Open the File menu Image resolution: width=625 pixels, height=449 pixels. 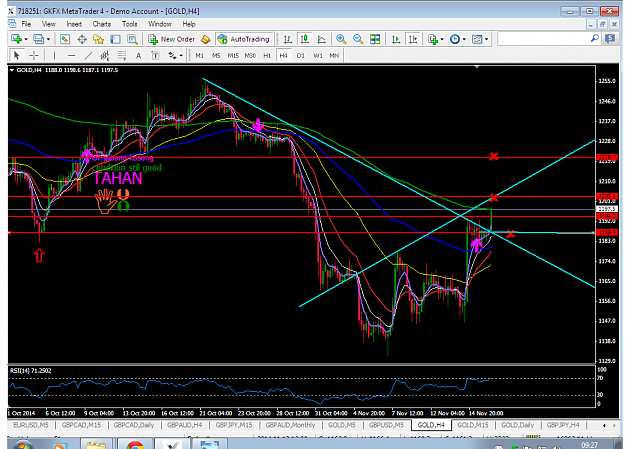(x=26, y=24)
